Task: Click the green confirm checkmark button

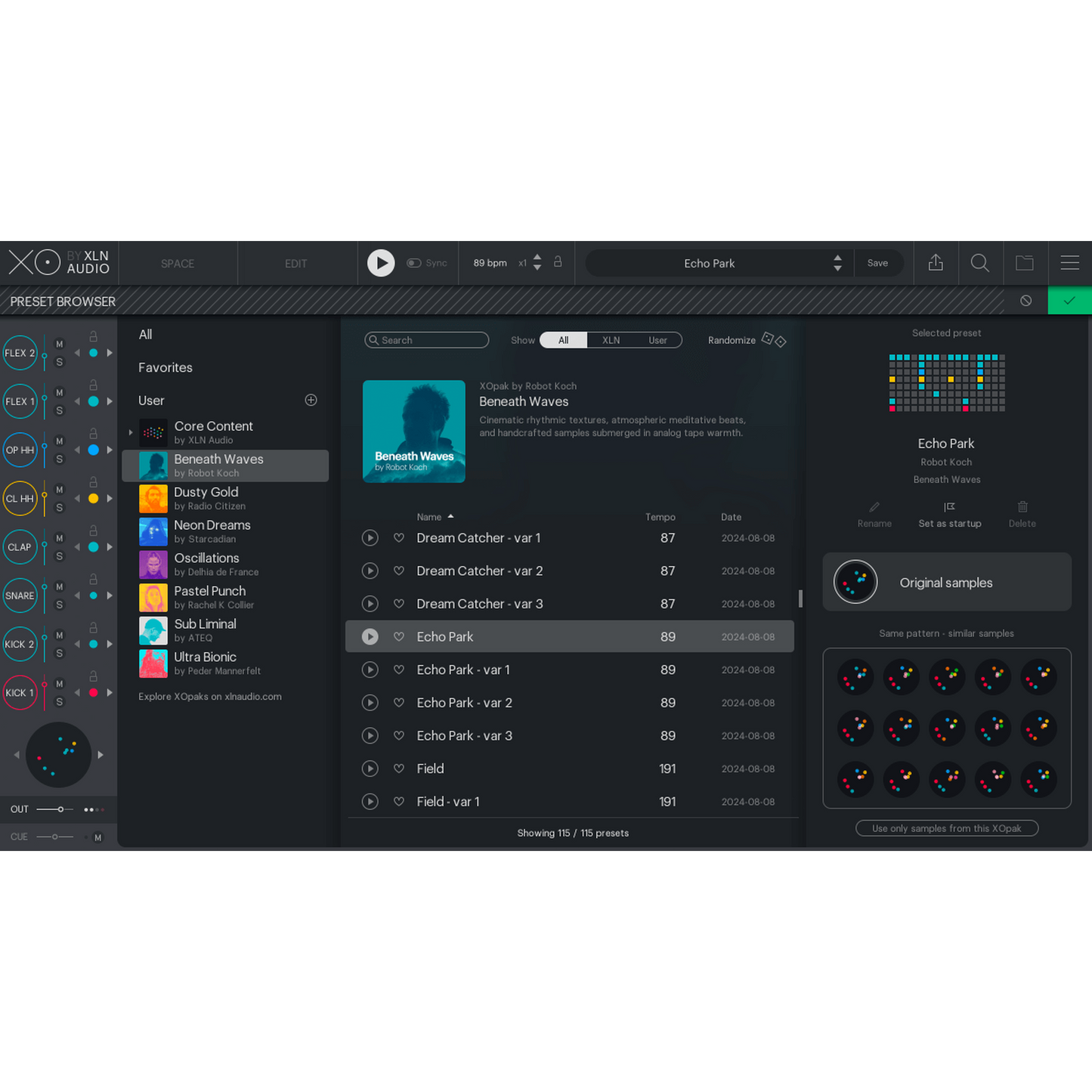Action: pyautogui.click(x=1069, y=301)
